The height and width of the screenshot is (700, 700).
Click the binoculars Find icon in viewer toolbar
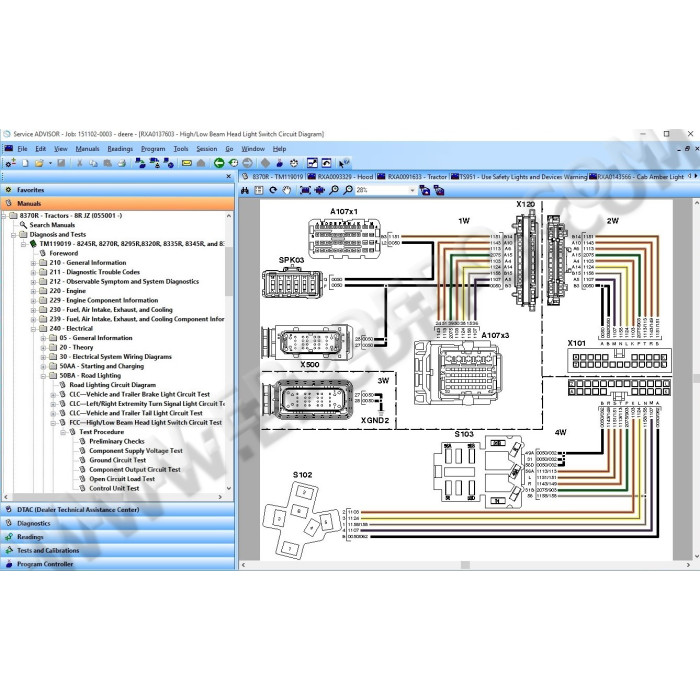(245, 191)
